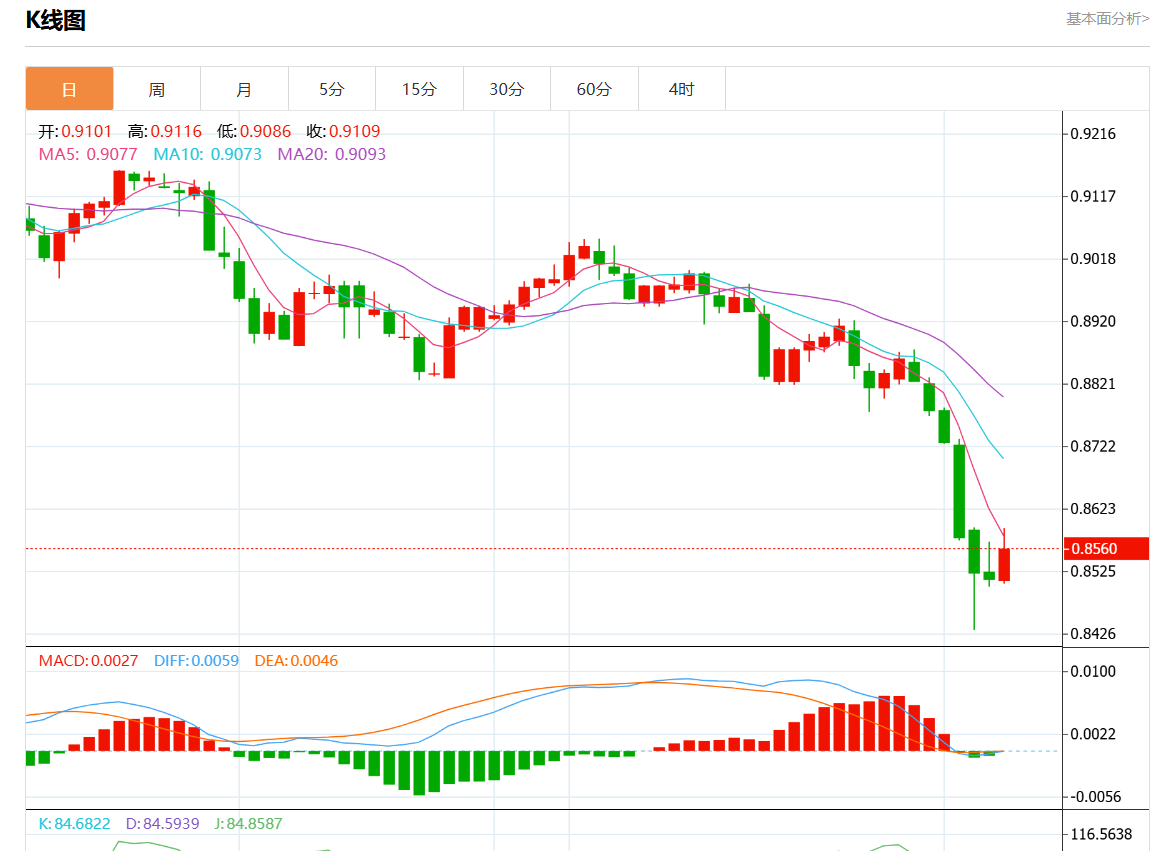The image size is (1175, 851).
Task: Click the D:84.5939 KDJ value
Action: click(x=163, y=824)
